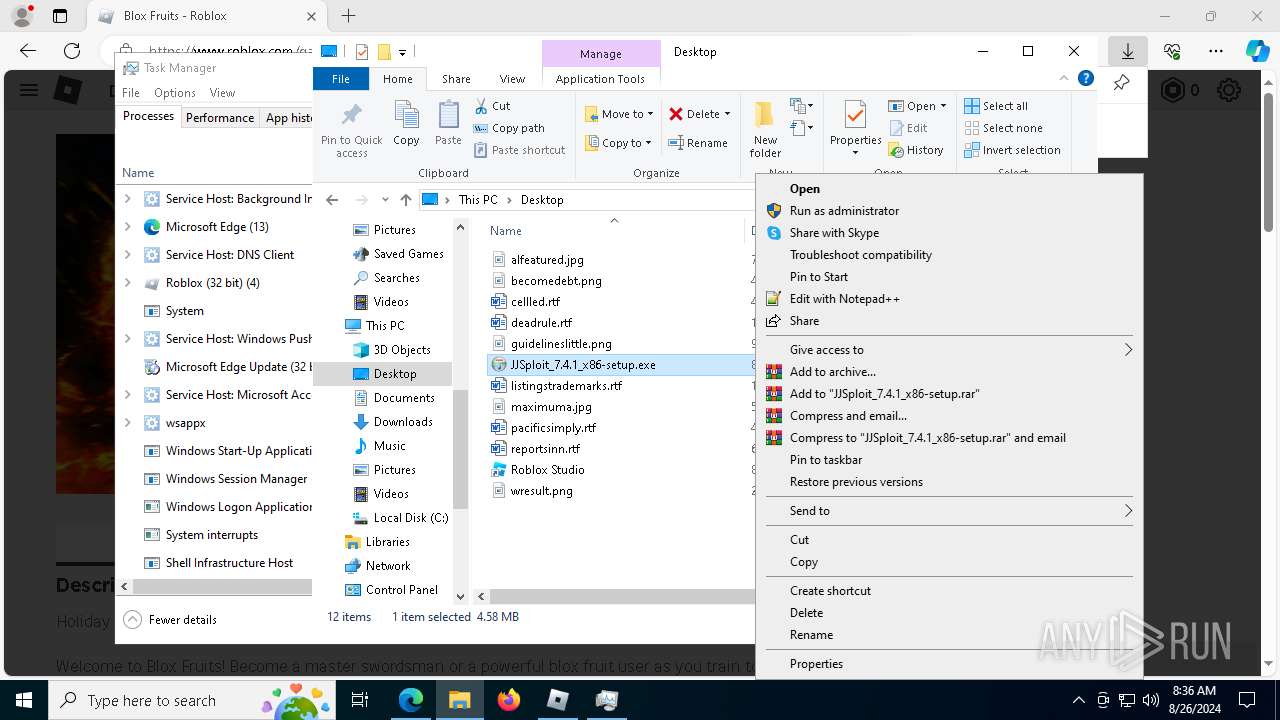This screenshot has width=1280, height=720.
Task: Choose Add to archive...
Action: point(832,372)
